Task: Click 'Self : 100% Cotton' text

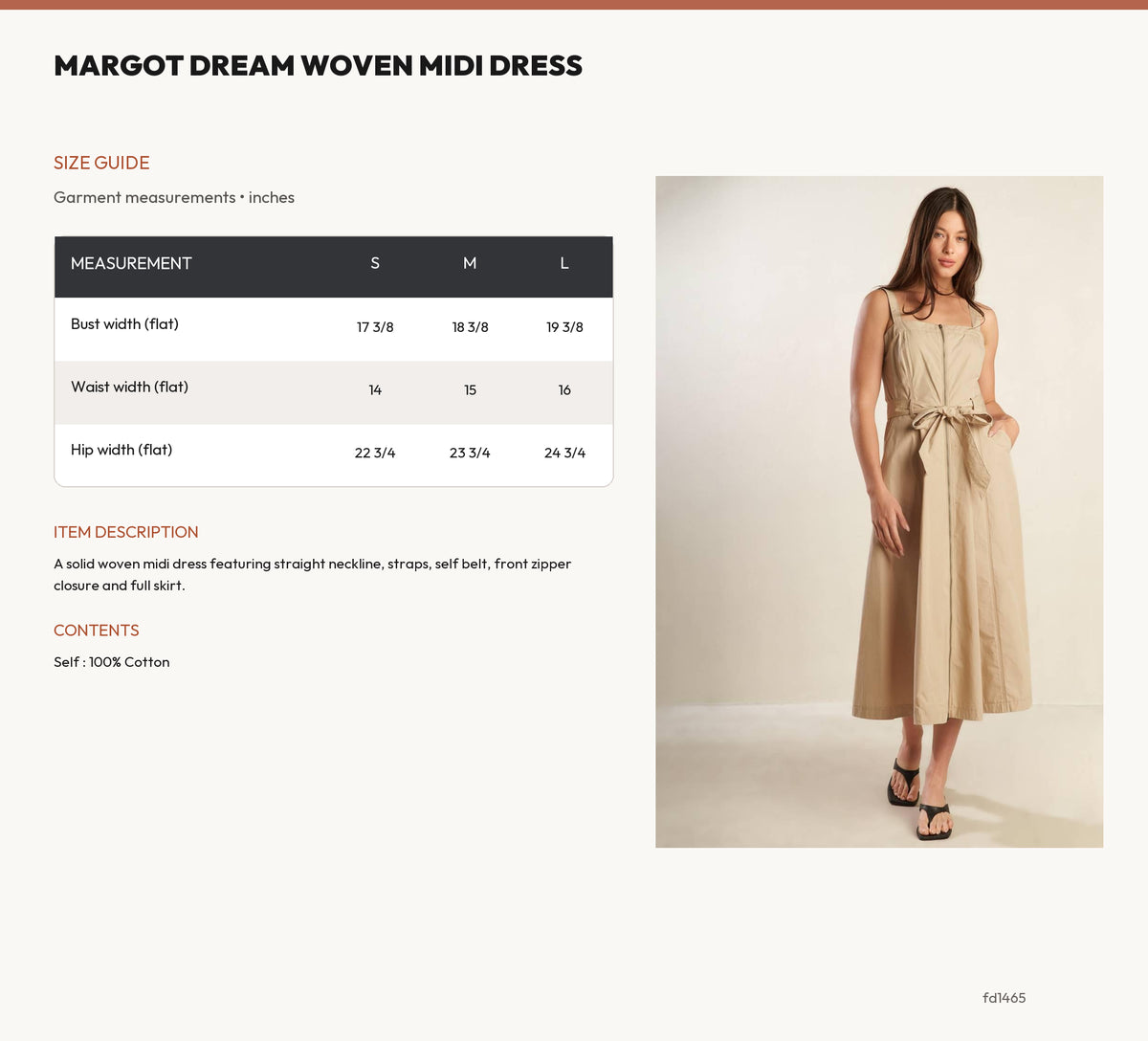Action: pyautogui.click(x=112, y=662)
